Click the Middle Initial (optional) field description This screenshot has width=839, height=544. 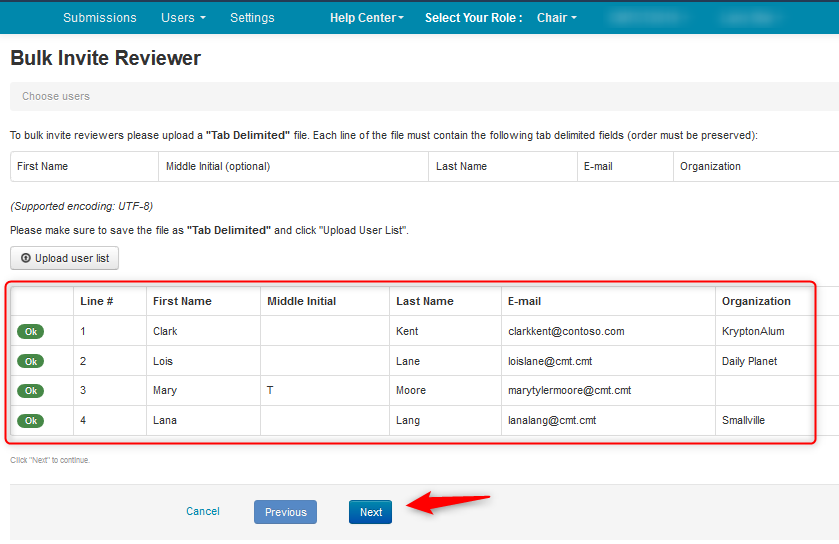218,166
